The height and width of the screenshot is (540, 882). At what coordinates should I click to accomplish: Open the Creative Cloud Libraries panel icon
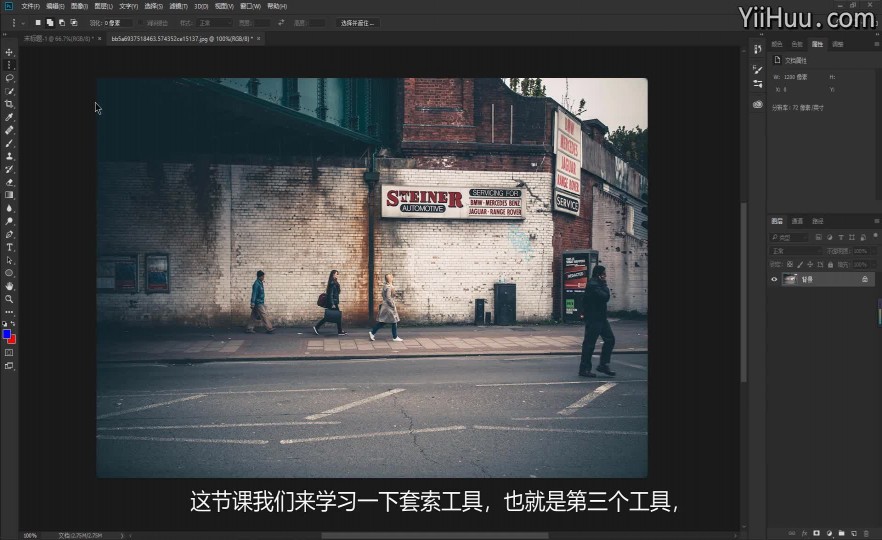758,104
